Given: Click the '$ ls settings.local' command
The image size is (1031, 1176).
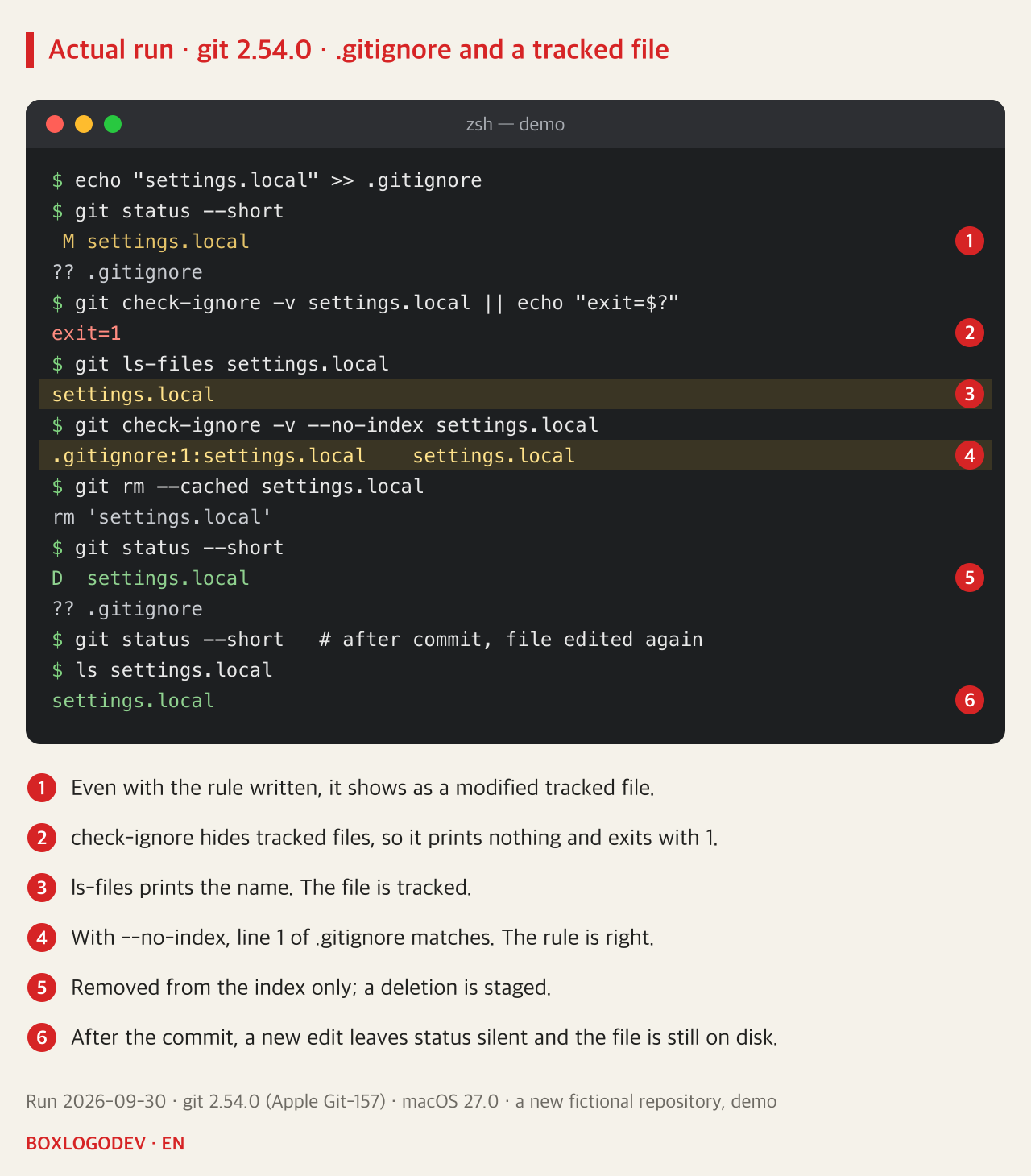Looking at the screenshot, I should coord(163,670).
